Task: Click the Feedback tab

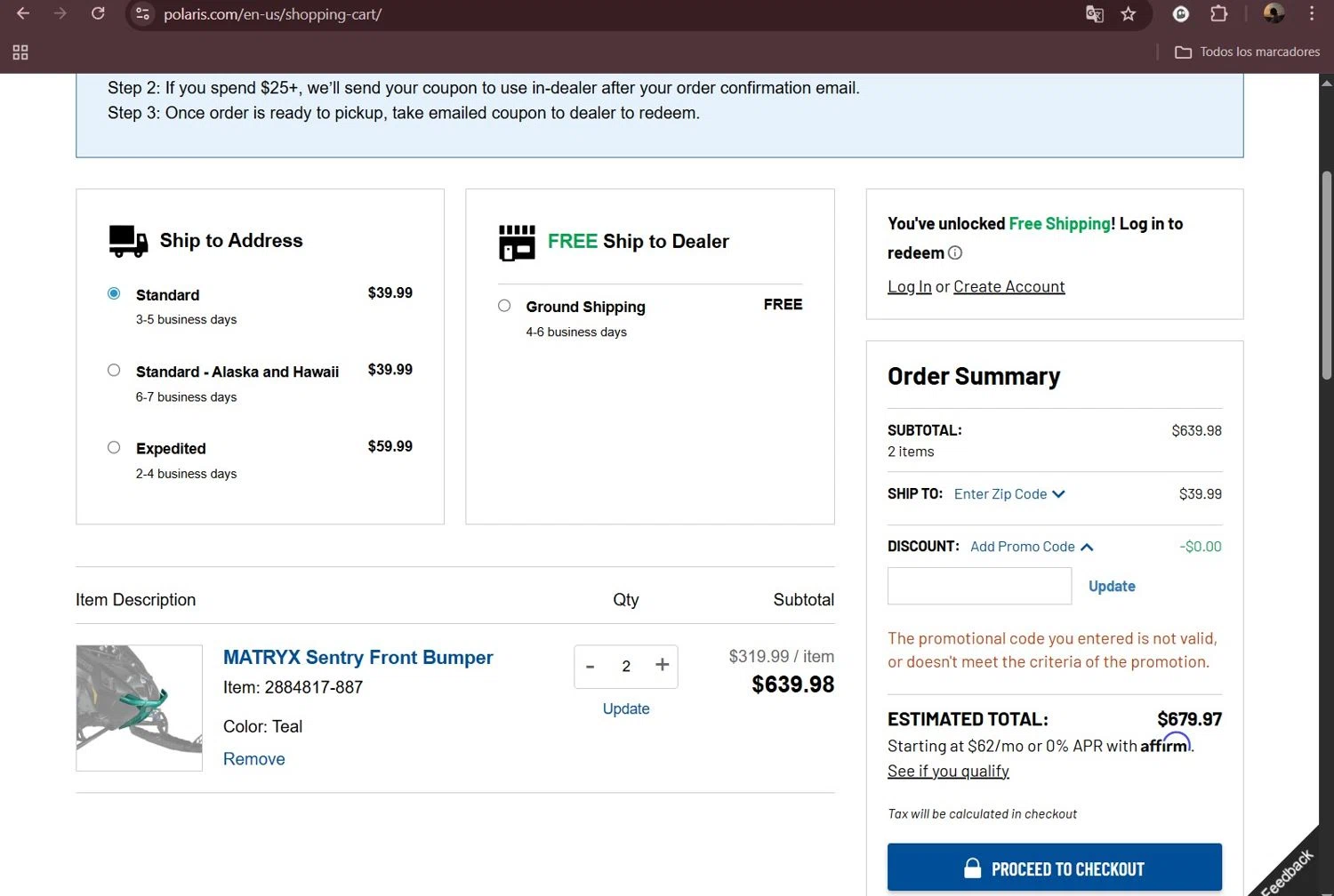Action: point(1286,872)
